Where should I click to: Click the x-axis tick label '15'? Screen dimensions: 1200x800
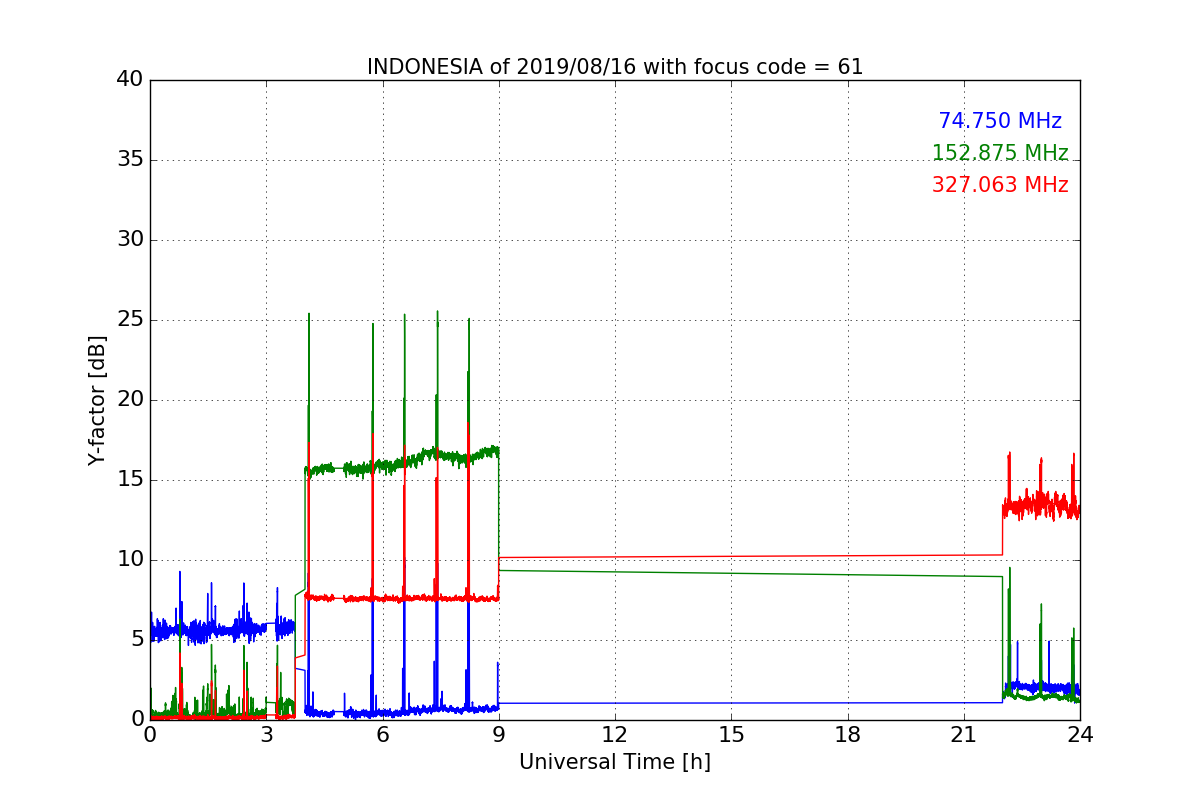click(731, 735)
